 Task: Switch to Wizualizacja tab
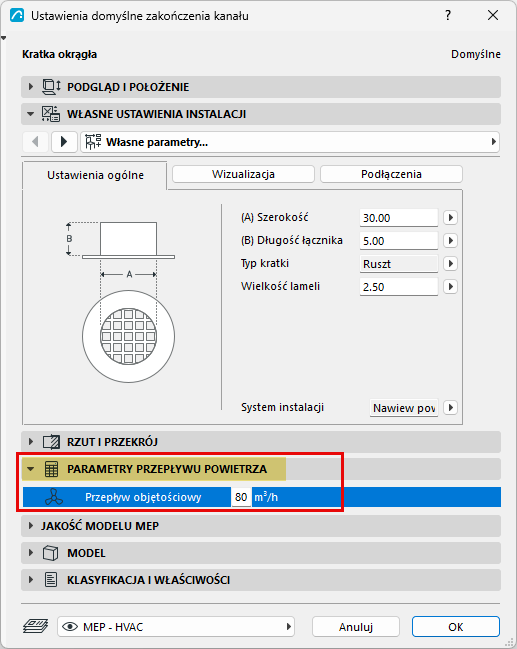243,174
